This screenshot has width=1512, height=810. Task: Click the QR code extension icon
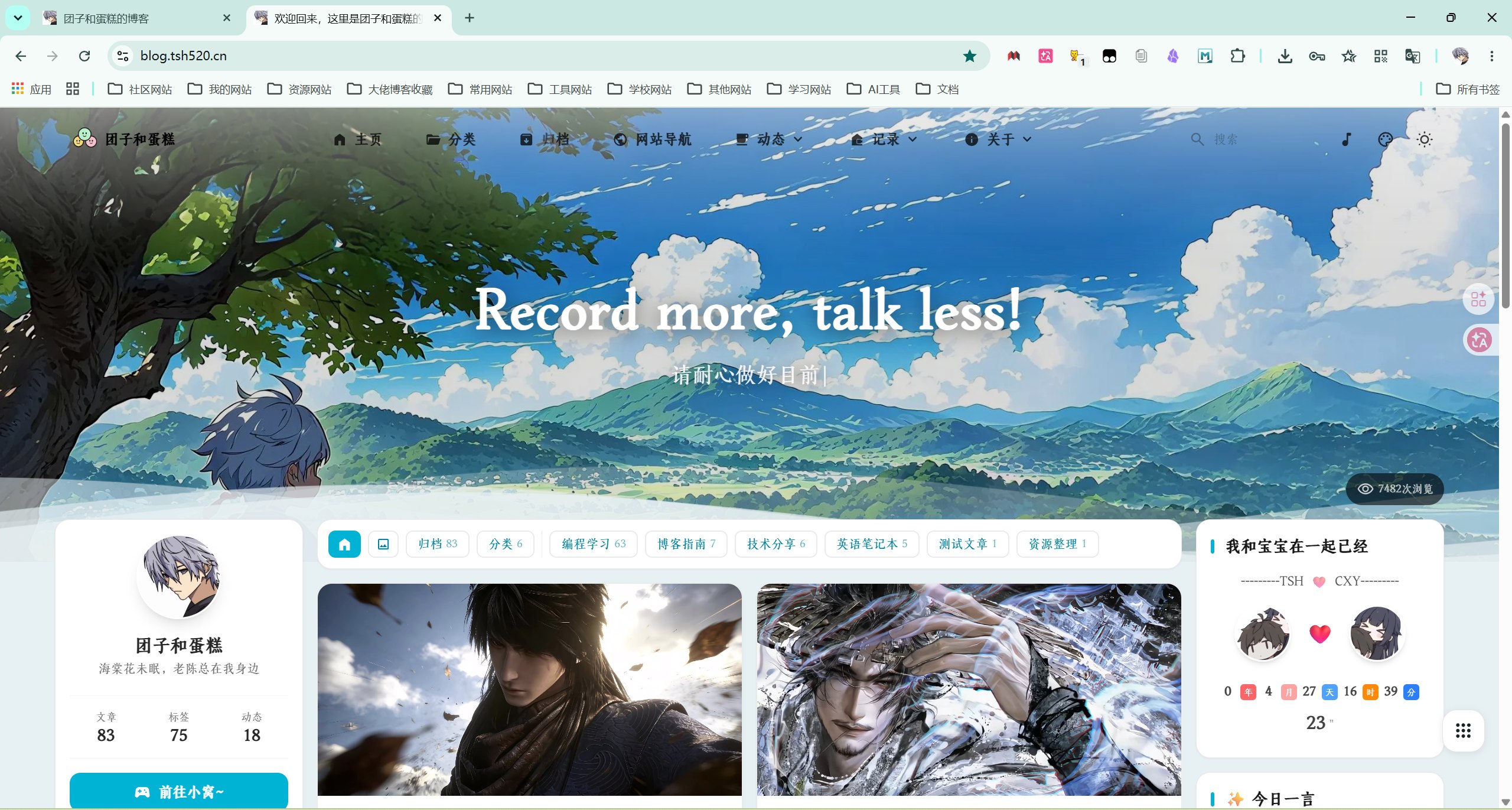coord(1380,56)
